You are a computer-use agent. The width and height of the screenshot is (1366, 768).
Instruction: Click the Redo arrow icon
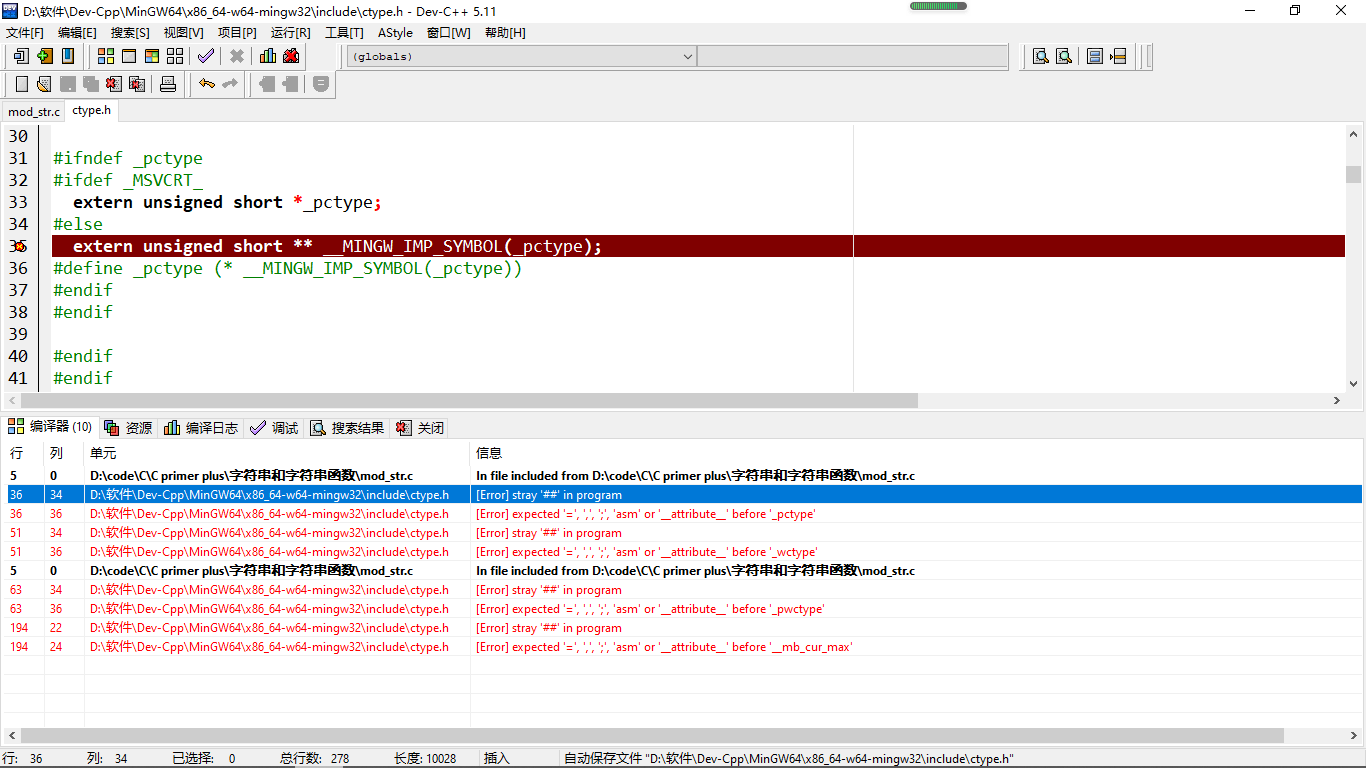pos(230,84)
